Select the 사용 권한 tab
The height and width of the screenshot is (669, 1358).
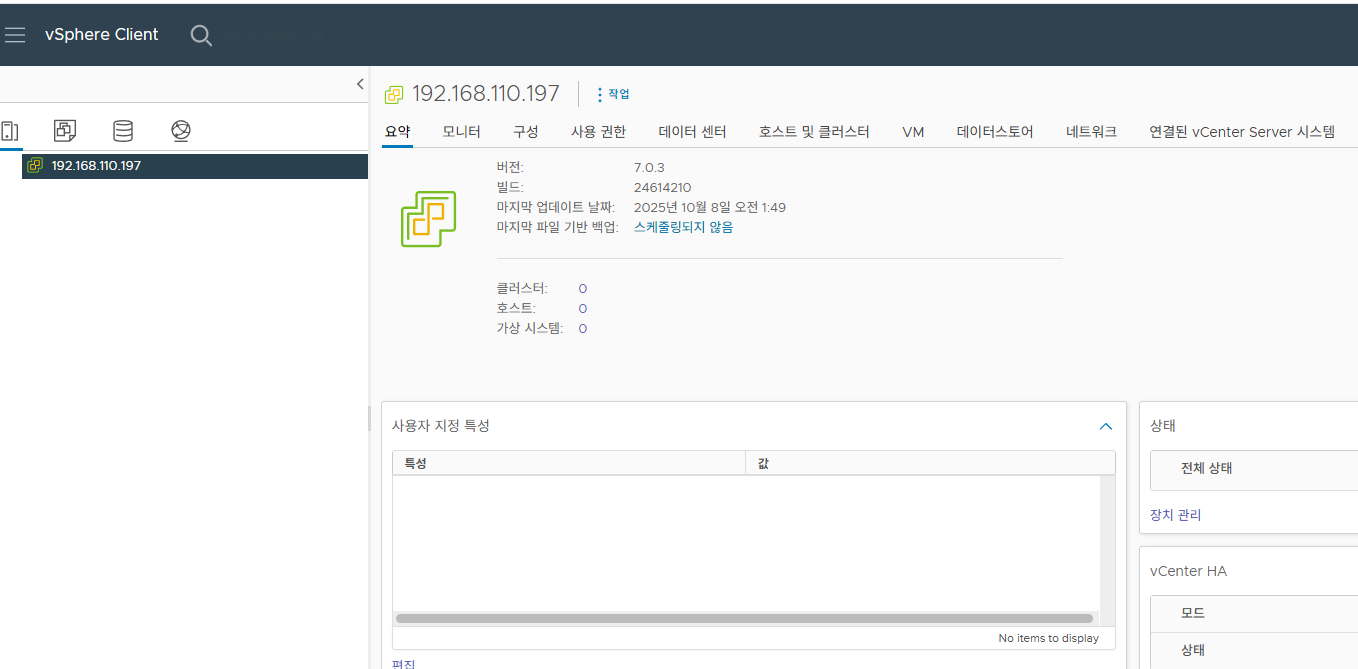pos(598,132)
